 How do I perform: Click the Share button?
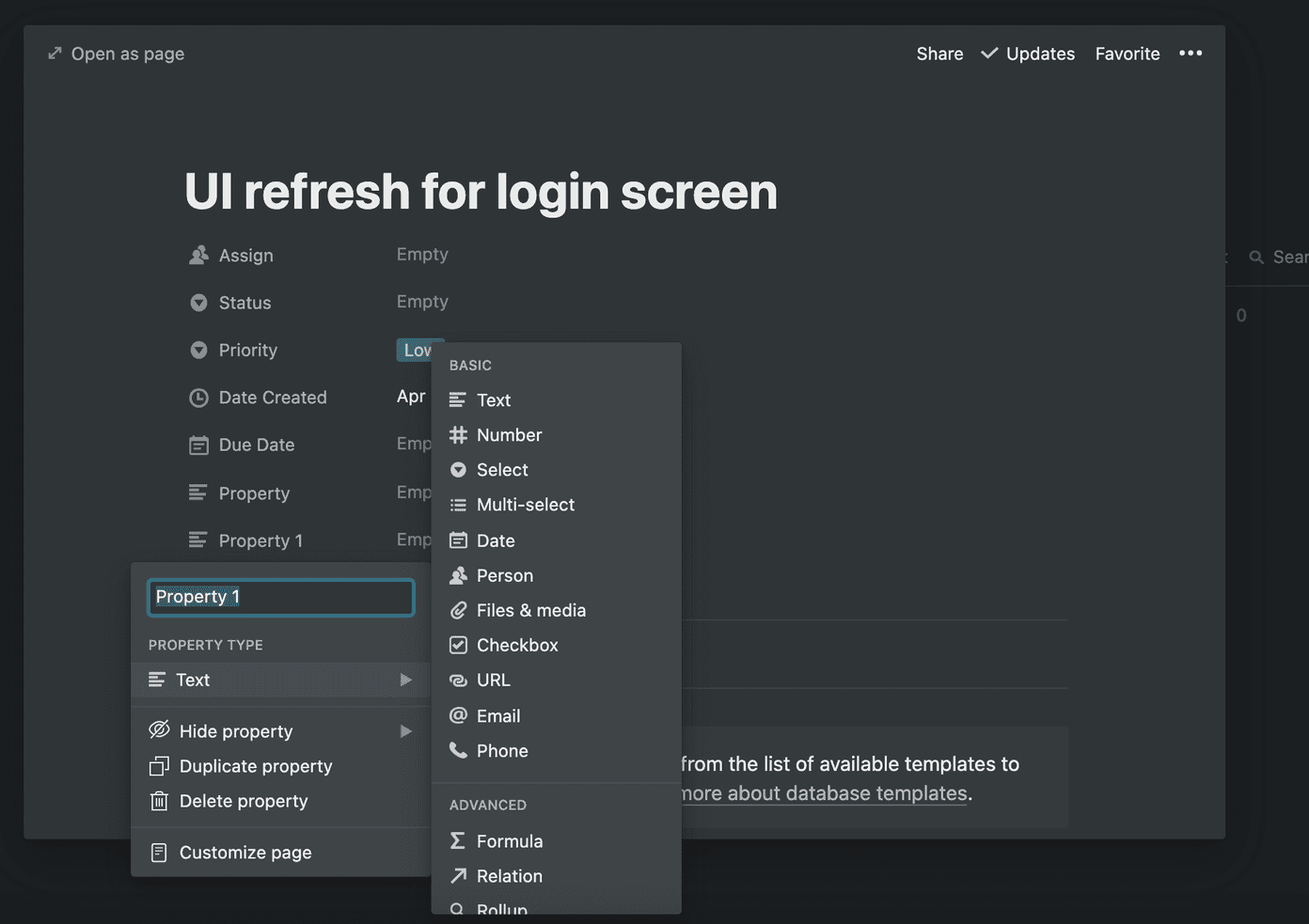pos(939,54)
